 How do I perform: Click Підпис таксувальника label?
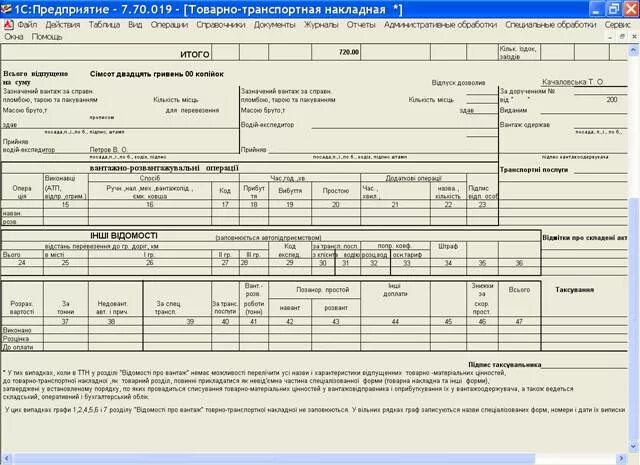tap(504, 365)
